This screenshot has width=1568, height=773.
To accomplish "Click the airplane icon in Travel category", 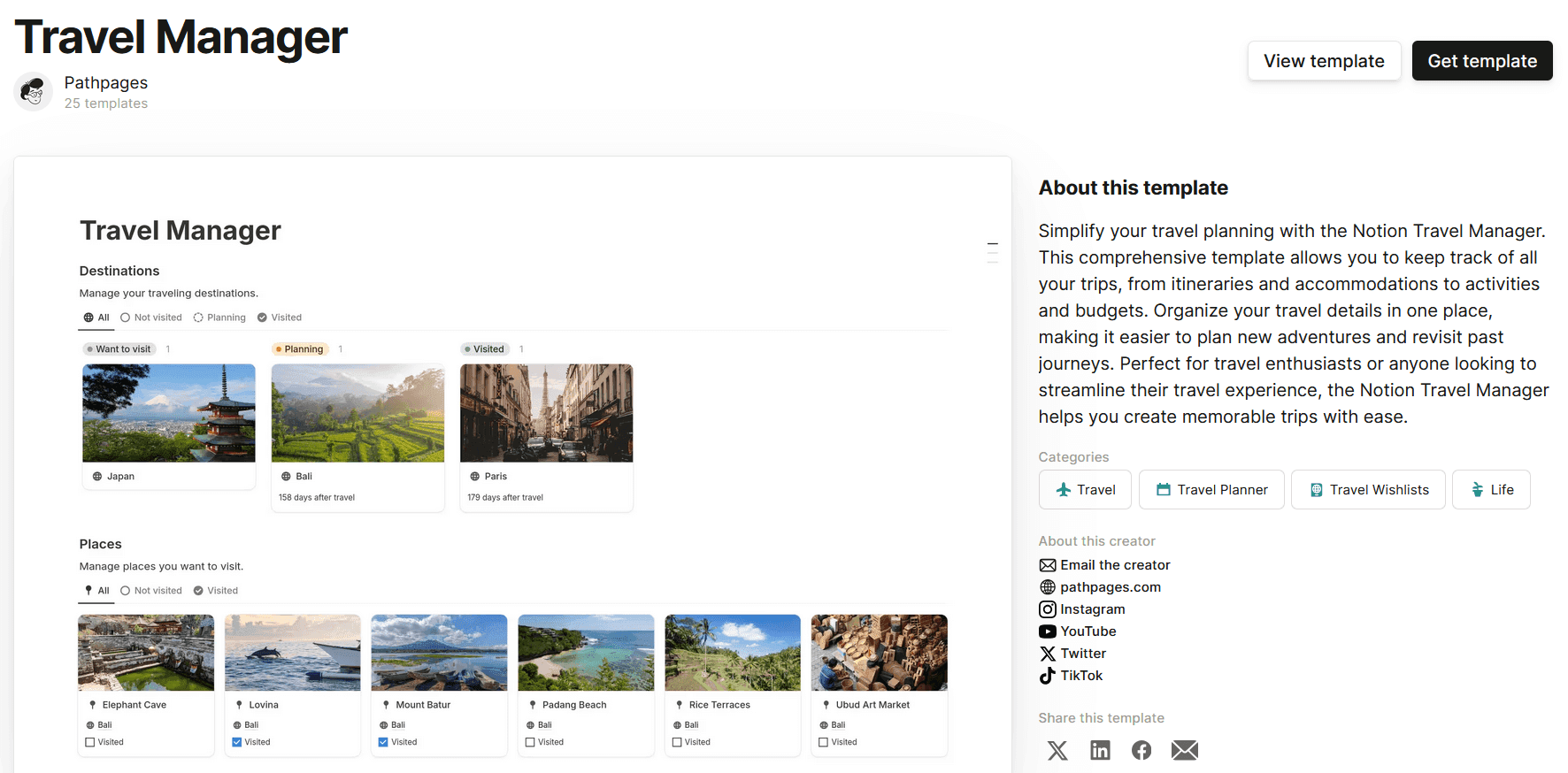I will 1064,490.
